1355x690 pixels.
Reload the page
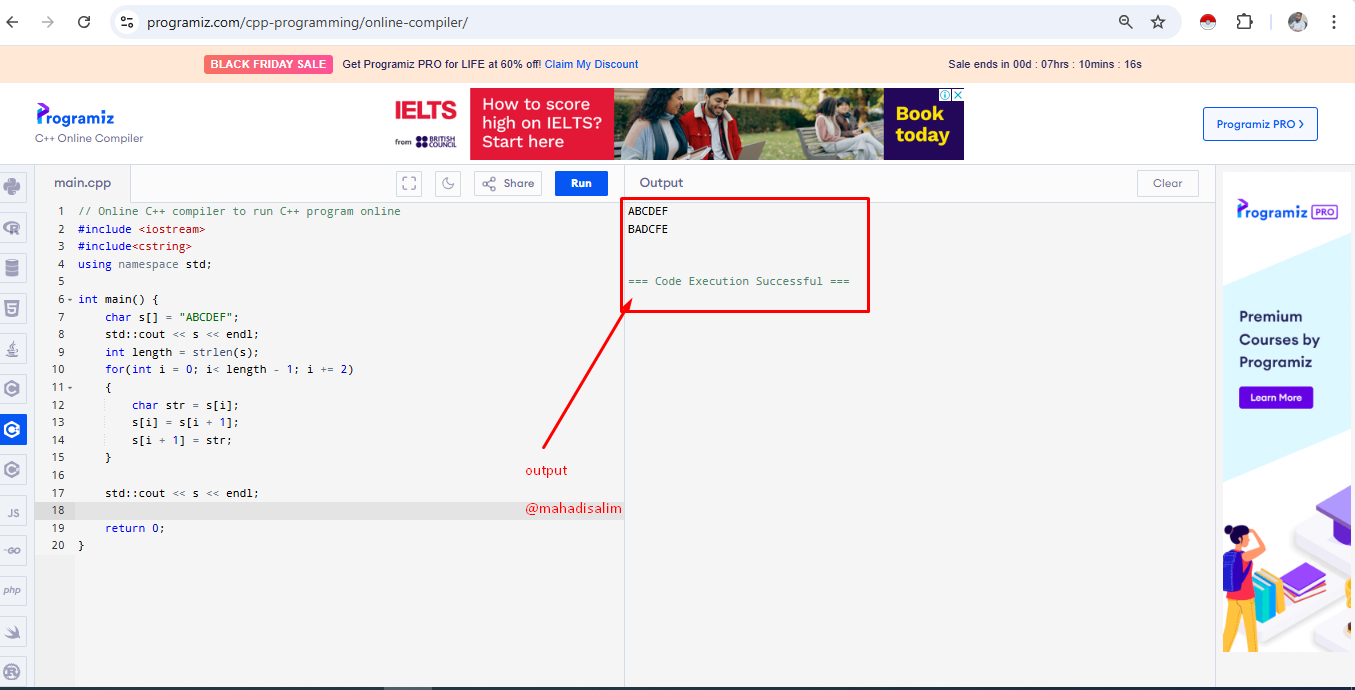pyautogui.click(x=84, y=22)
